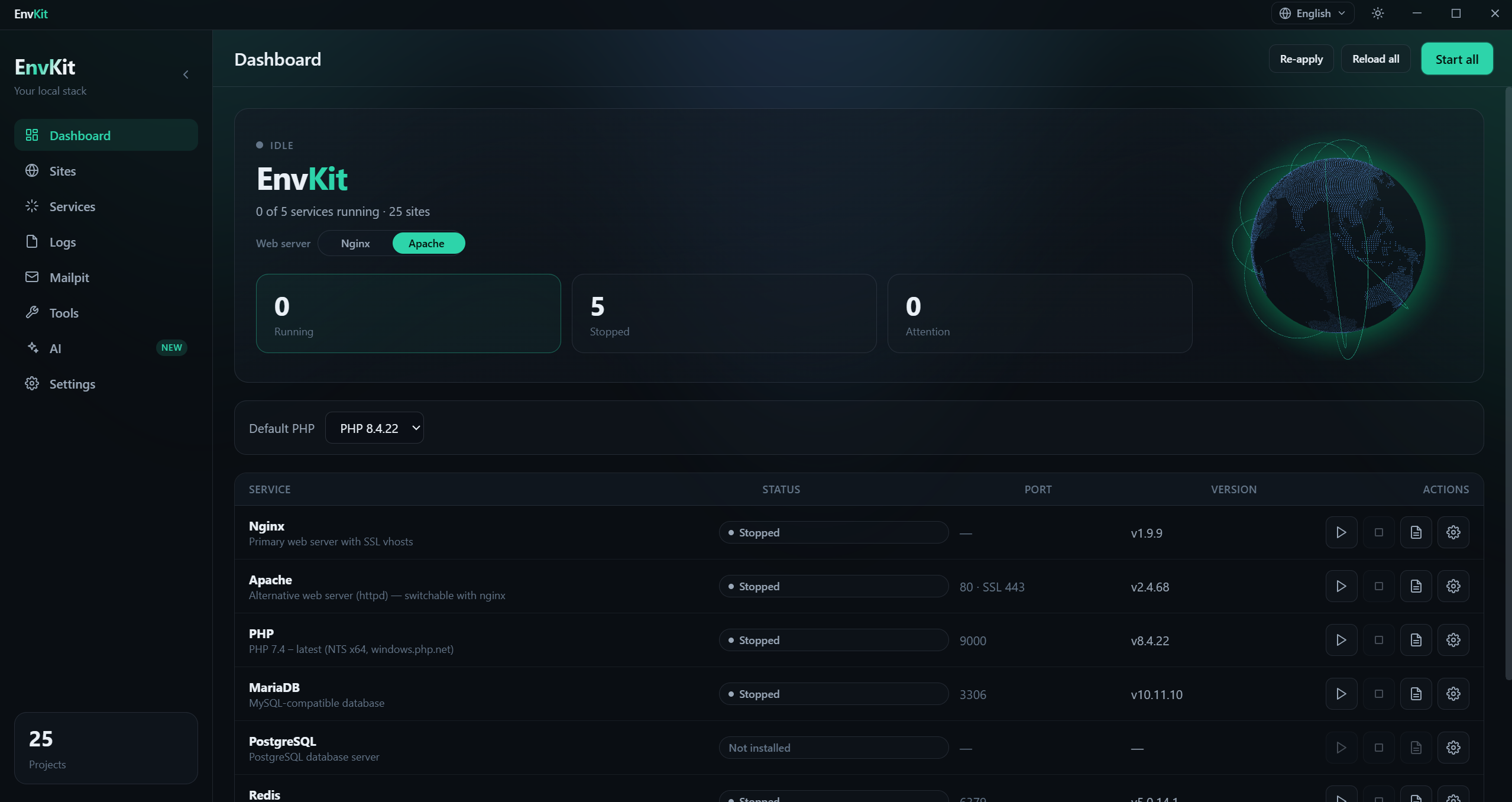This screenshot has width=1512, height=802.
Task: Click the PostgreSQL Not installed badge
Action: tap(834, 748)
